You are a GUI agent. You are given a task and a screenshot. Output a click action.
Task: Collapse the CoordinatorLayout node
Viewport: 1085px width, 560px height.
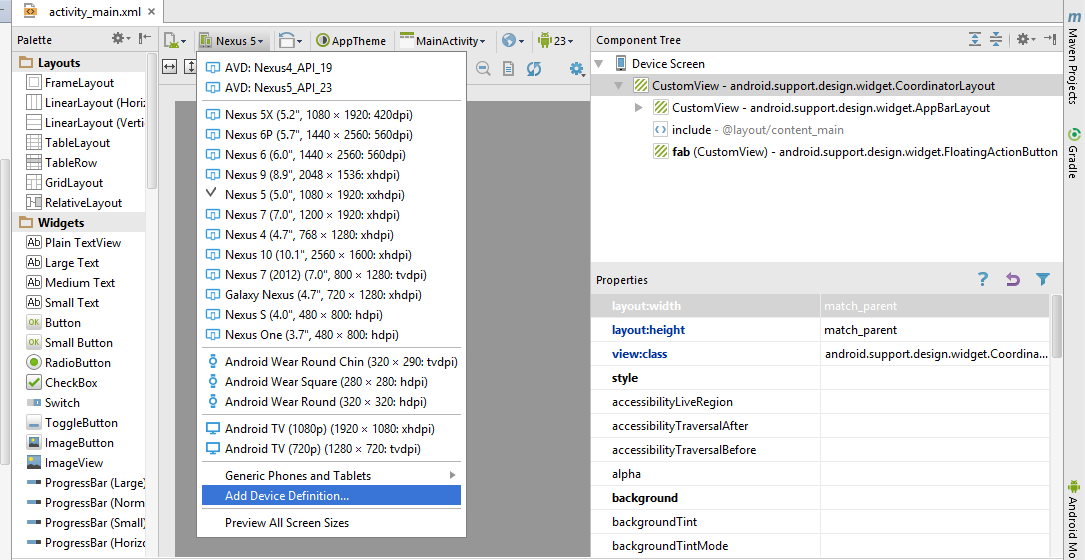(x=618, y=86)
